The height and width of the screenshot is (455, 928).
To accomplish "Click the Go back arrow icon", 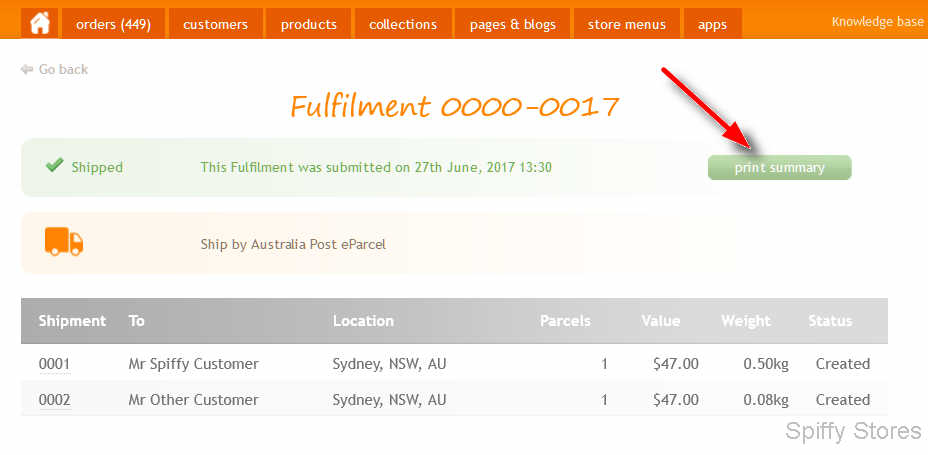I will [x=27, y=70].
